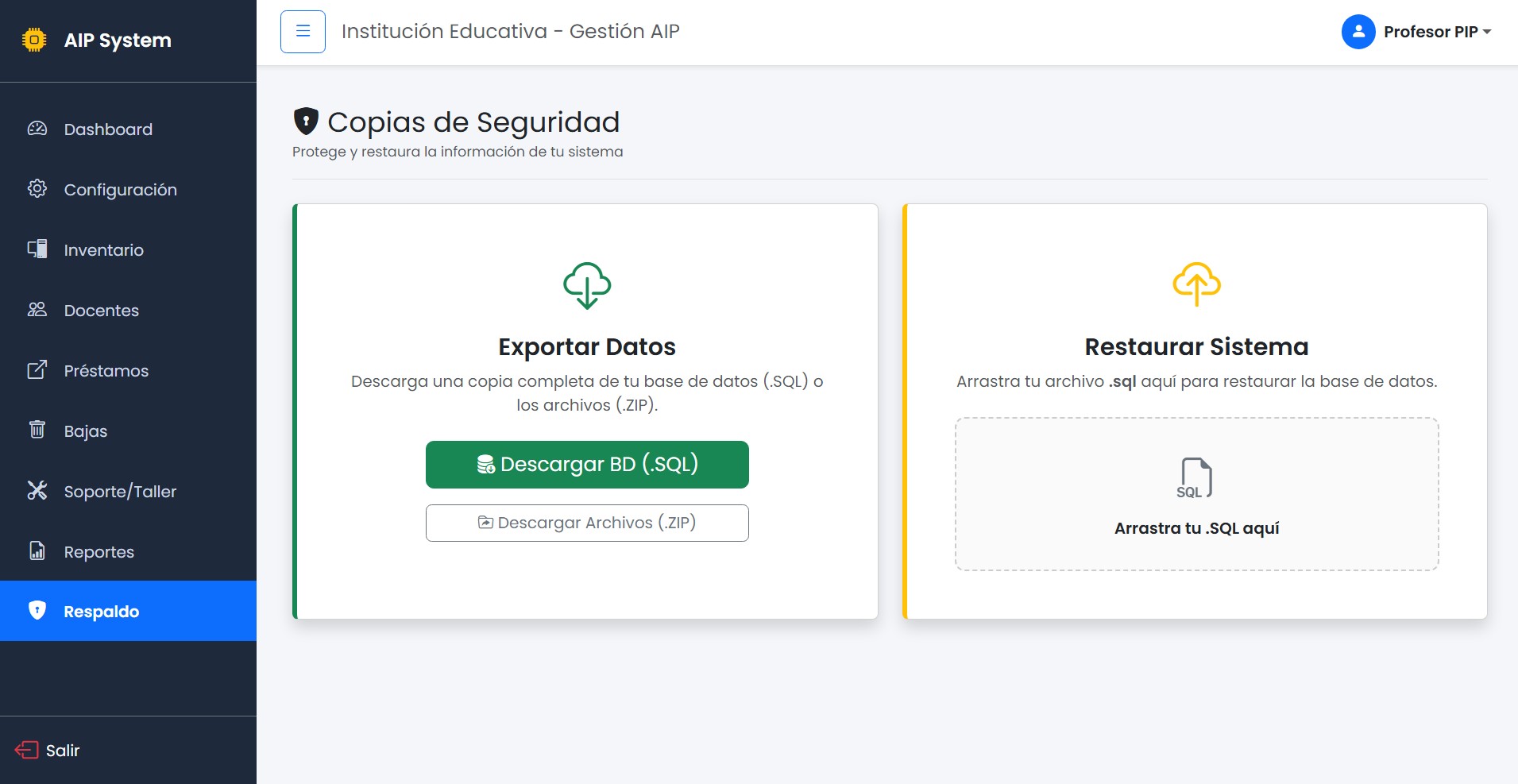
Task: Click the Bajas trash icon
Action: [x=37, y=431]
